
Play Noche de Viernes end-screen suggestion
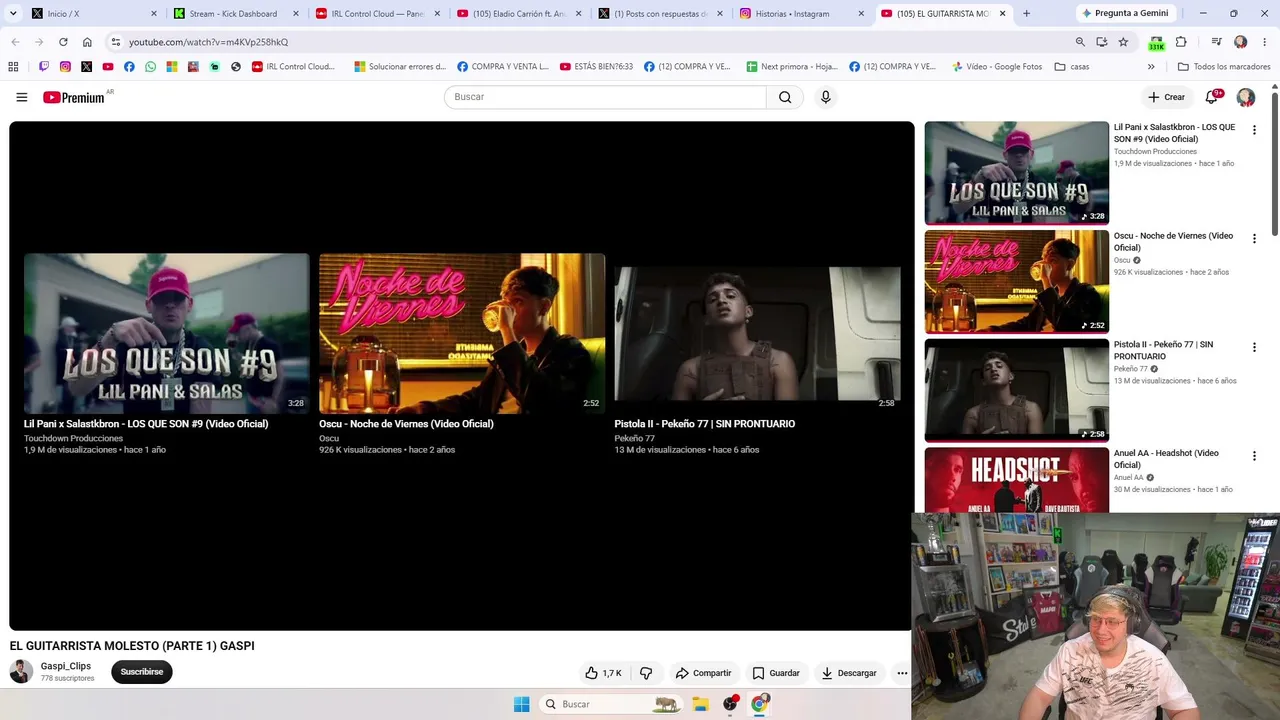(462, 333)
